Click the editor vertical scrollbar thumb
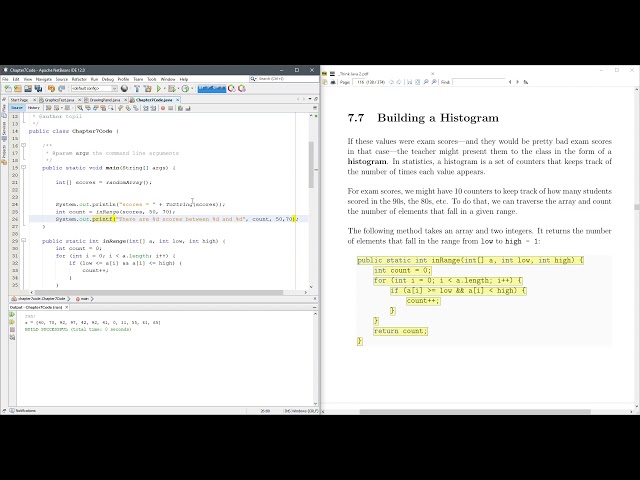Viewport: 640px width, 480px height. [311, 164]
